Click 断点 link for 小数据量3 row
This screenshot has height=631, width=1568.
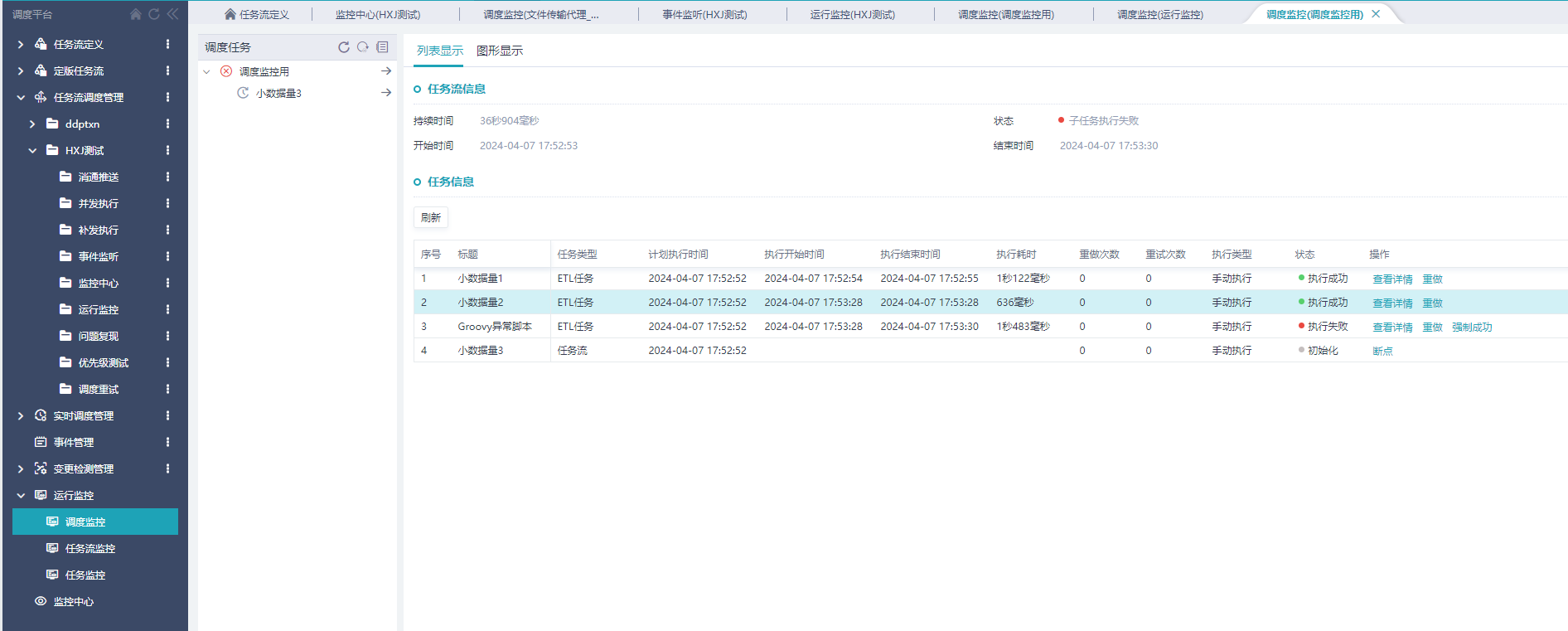pyautogui.click(x=1382, y=351)
